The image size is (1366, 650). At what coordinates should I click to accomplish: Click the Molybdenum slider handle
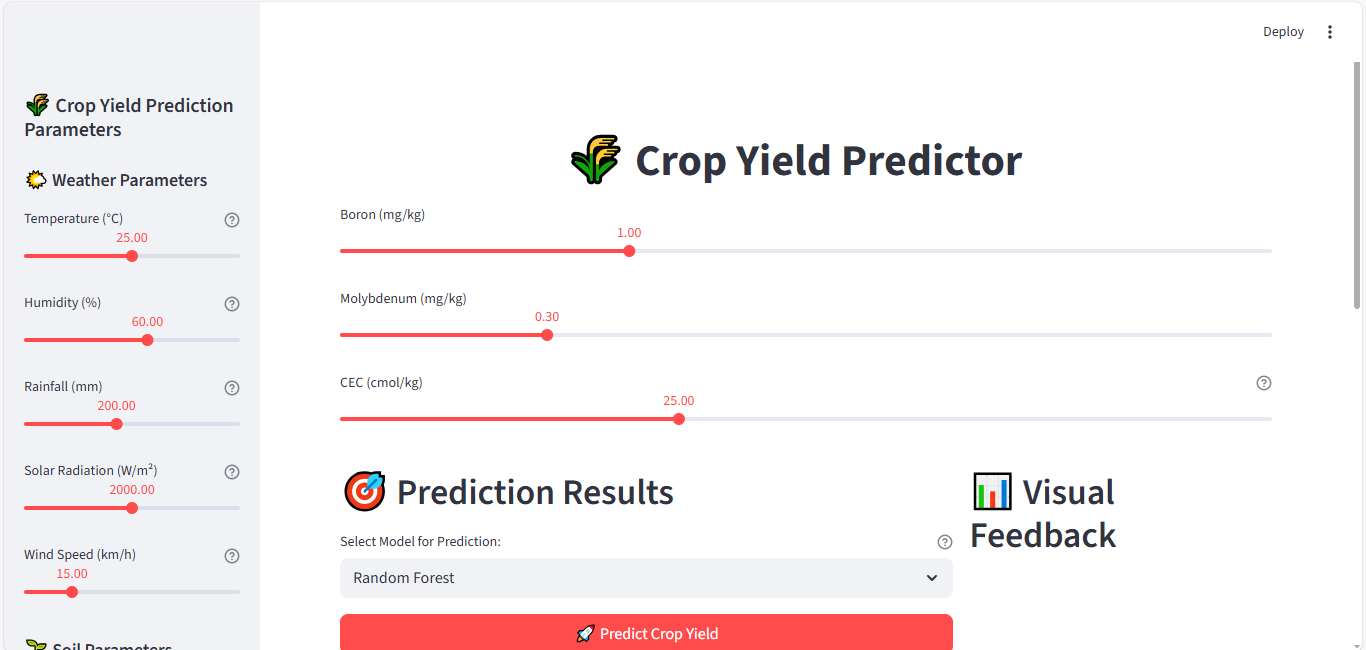[547, 335]
